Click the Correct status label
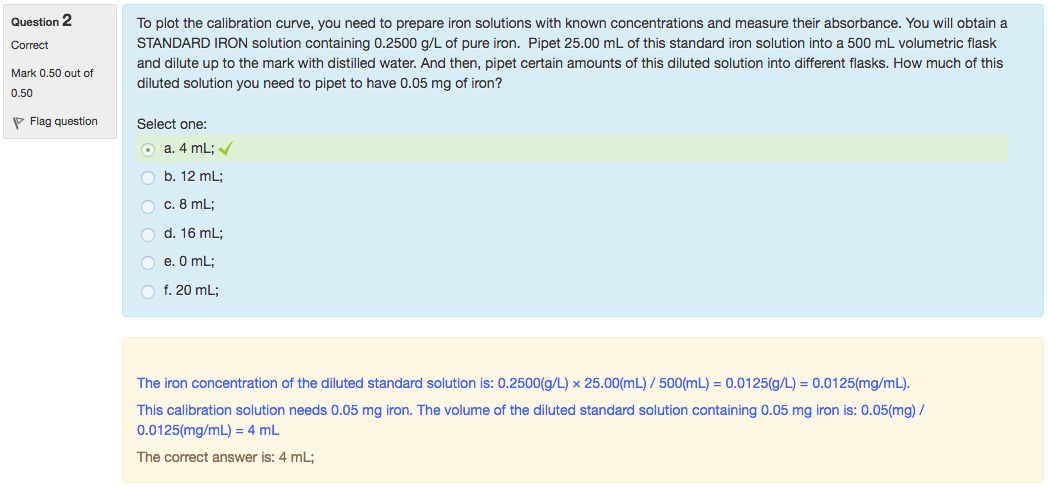 30,45
